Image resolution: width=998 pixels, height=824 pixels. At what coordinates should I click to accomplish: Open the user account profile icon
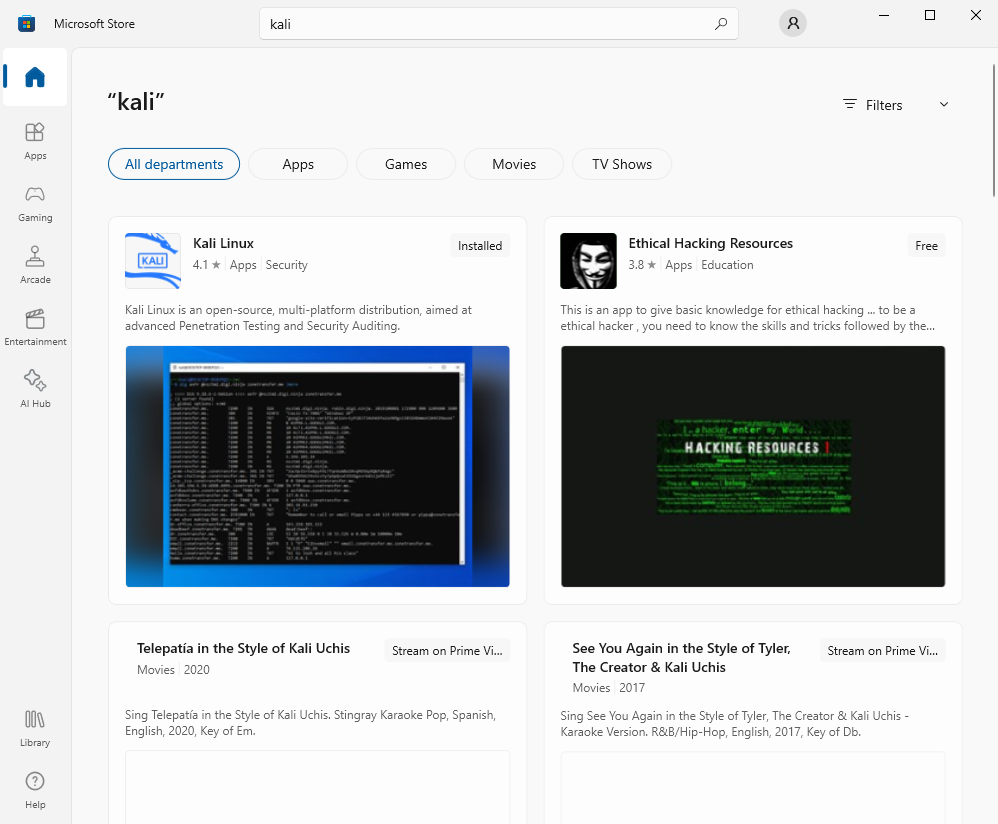click(x=792, y=22)
